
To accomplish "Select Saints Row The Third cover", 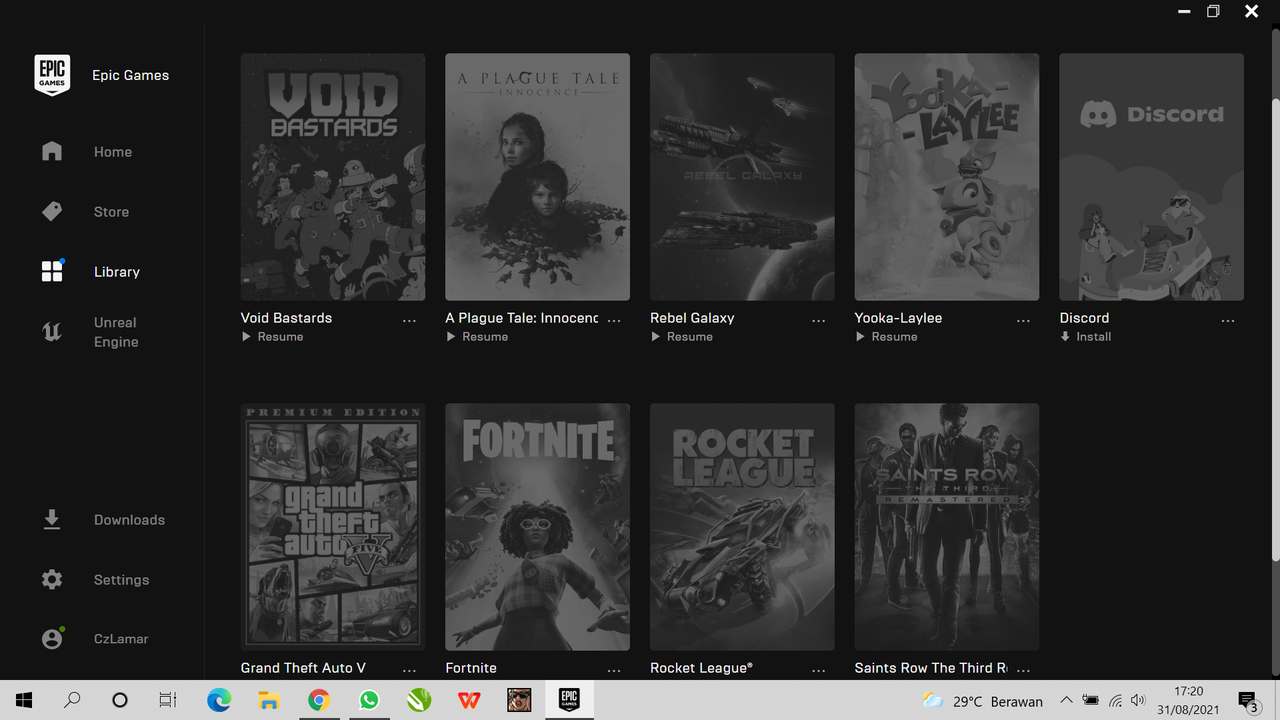I will tap(947, 527).
